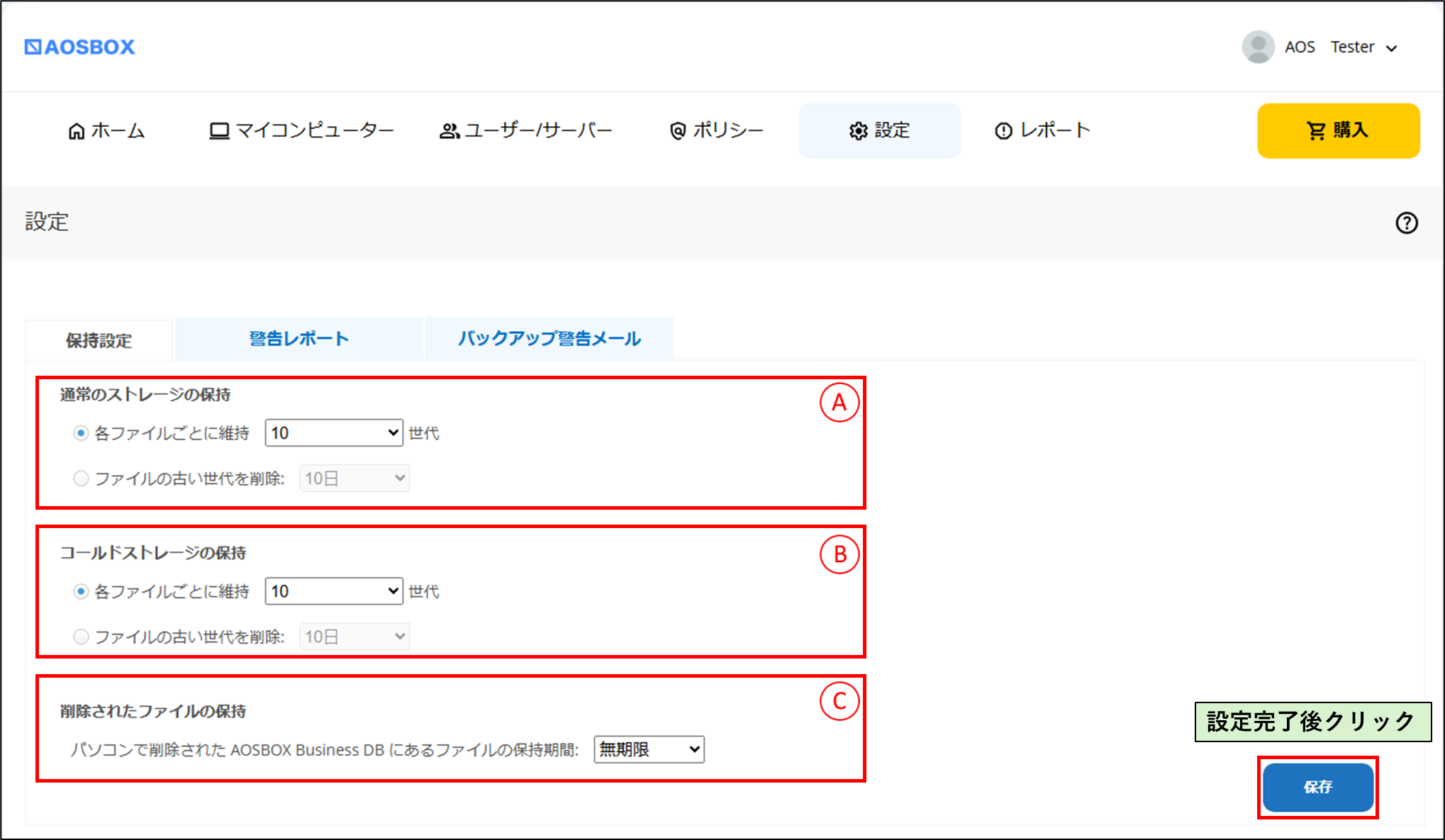Click the yellow 購入 button
The height and width of the screenshot is (840, 1445).
(x=1338, y=130)
